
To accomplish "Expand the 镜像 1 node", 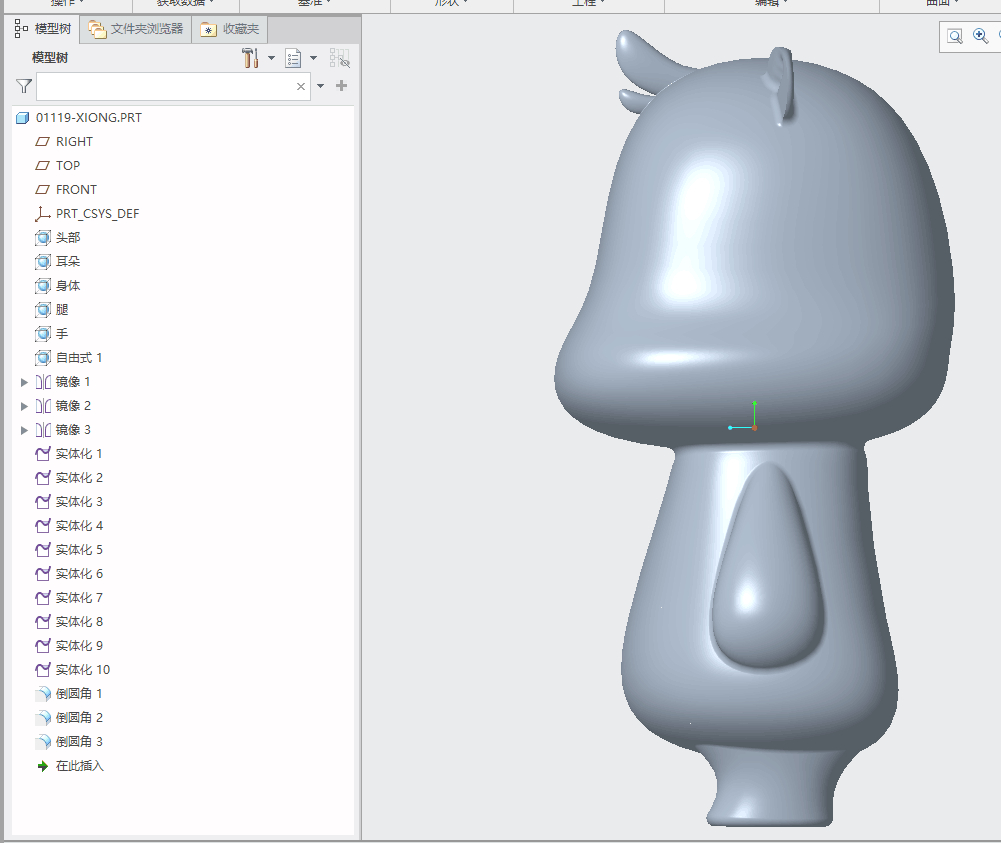I will pos(24,382).
